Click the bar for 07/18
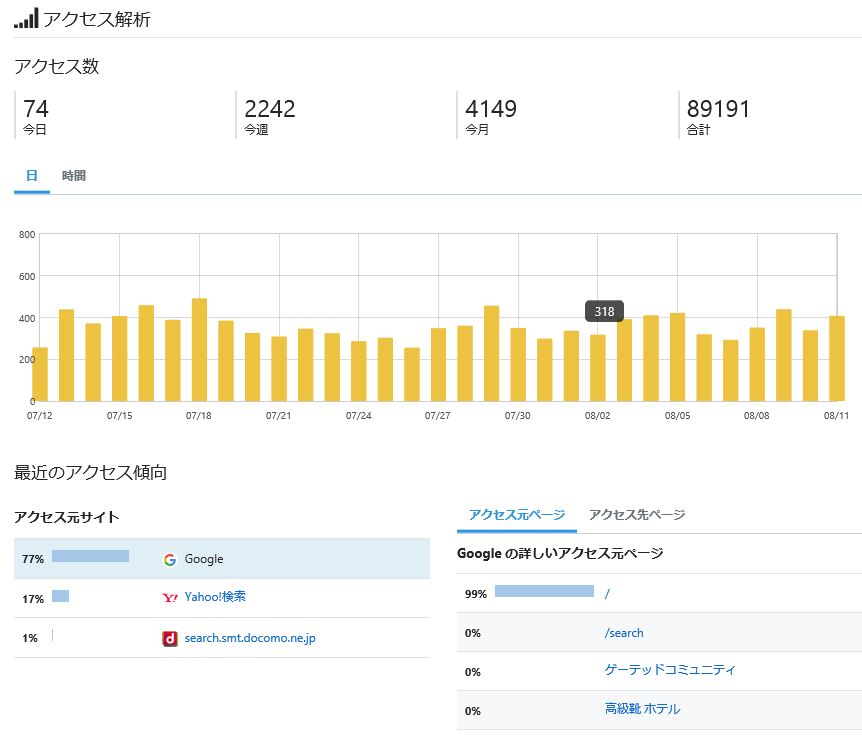The image size is (862, 747). coord(200,350)
